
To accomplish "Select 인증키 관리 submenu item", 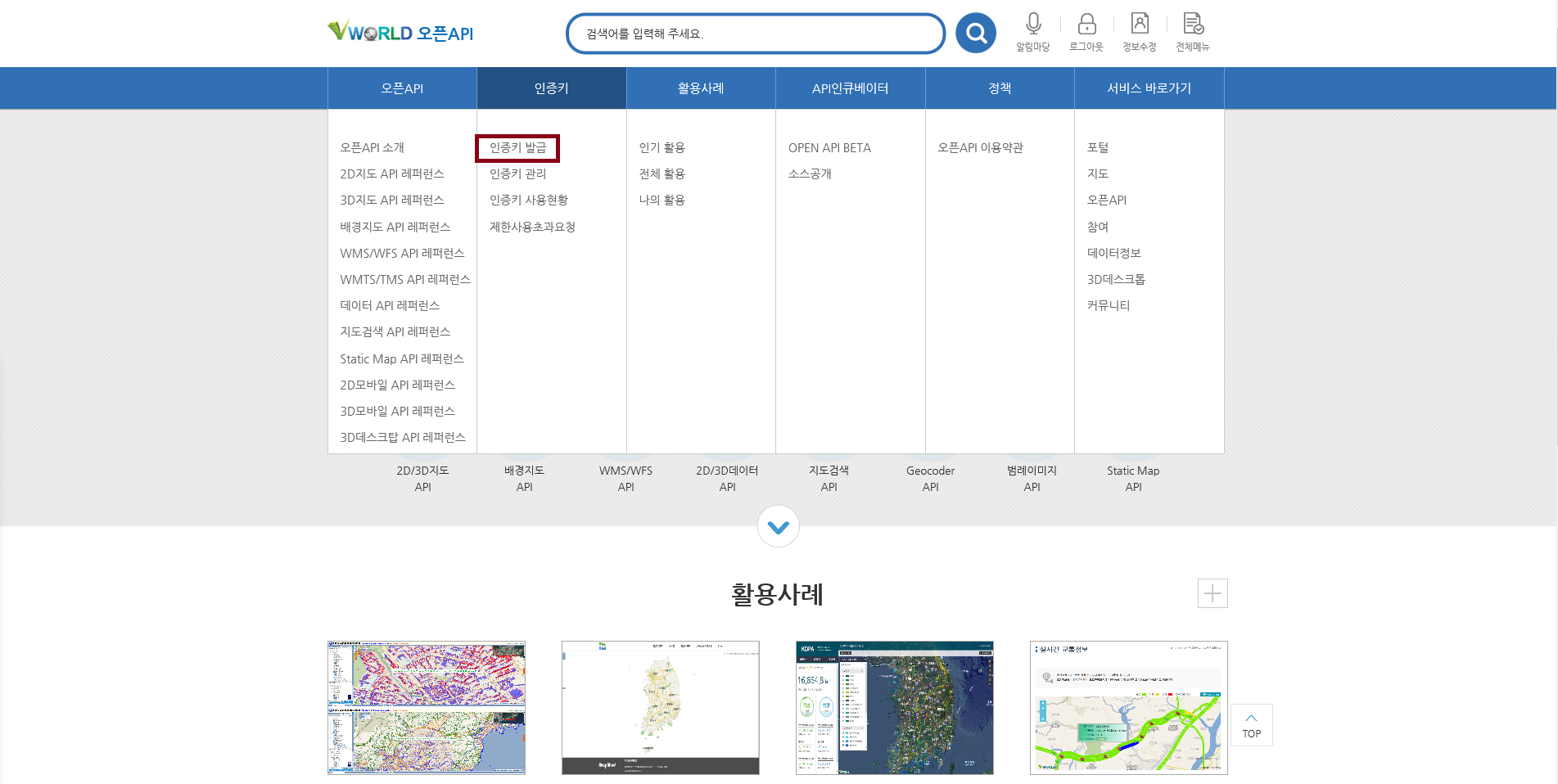I will pyautogui.click(x=517, y=174).
